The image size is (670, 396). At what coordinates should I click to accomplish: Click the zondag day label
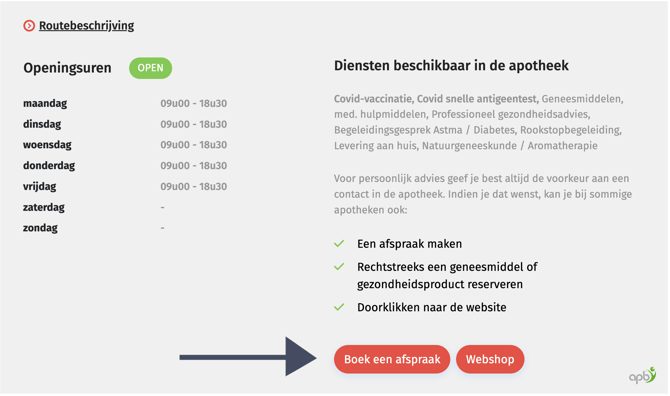tap(40, 228)
